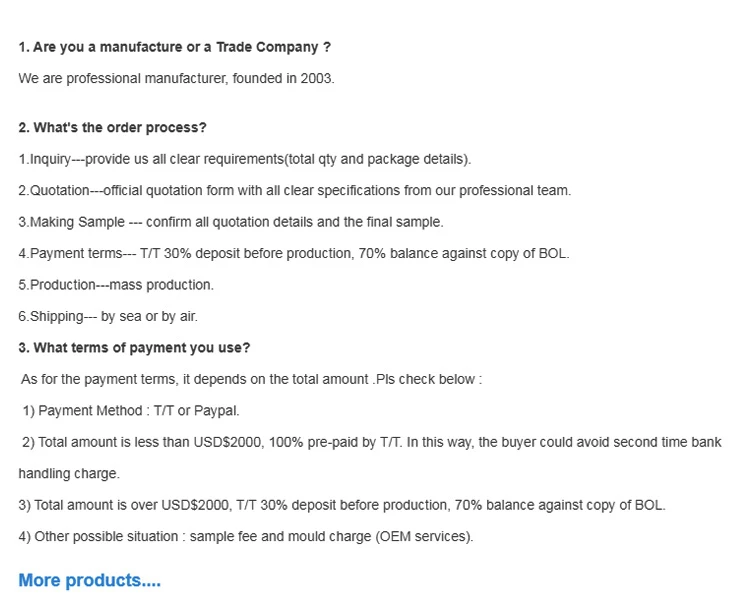This screenshot has height=615, width=750.
Task: Click the 'What's the order process?' heading
Action: coord(112,128)
